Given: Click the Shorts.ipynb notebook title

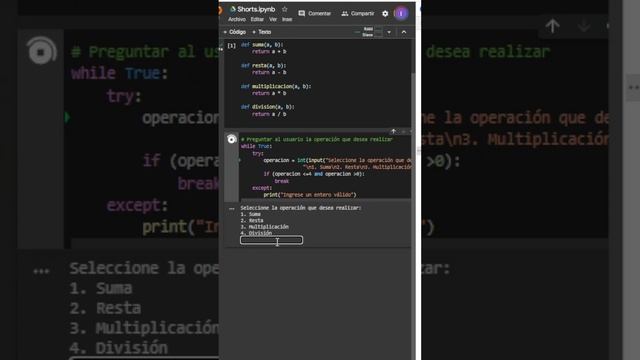Looking at the screenshot, I should pos(256,9).
